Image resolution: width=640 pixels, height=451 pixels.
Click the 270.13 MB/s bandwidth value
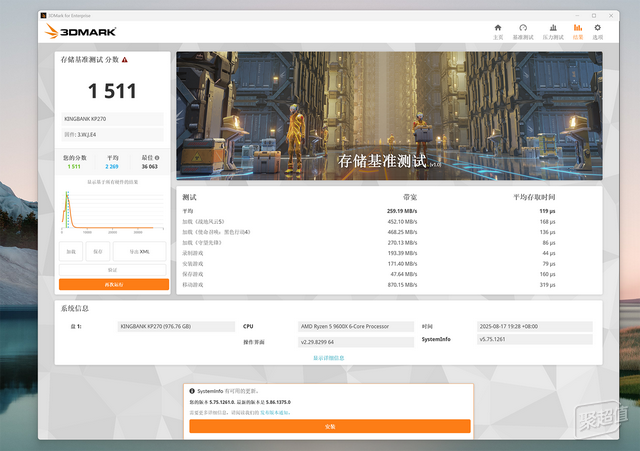pyautogui.click(x=402, y=242)
